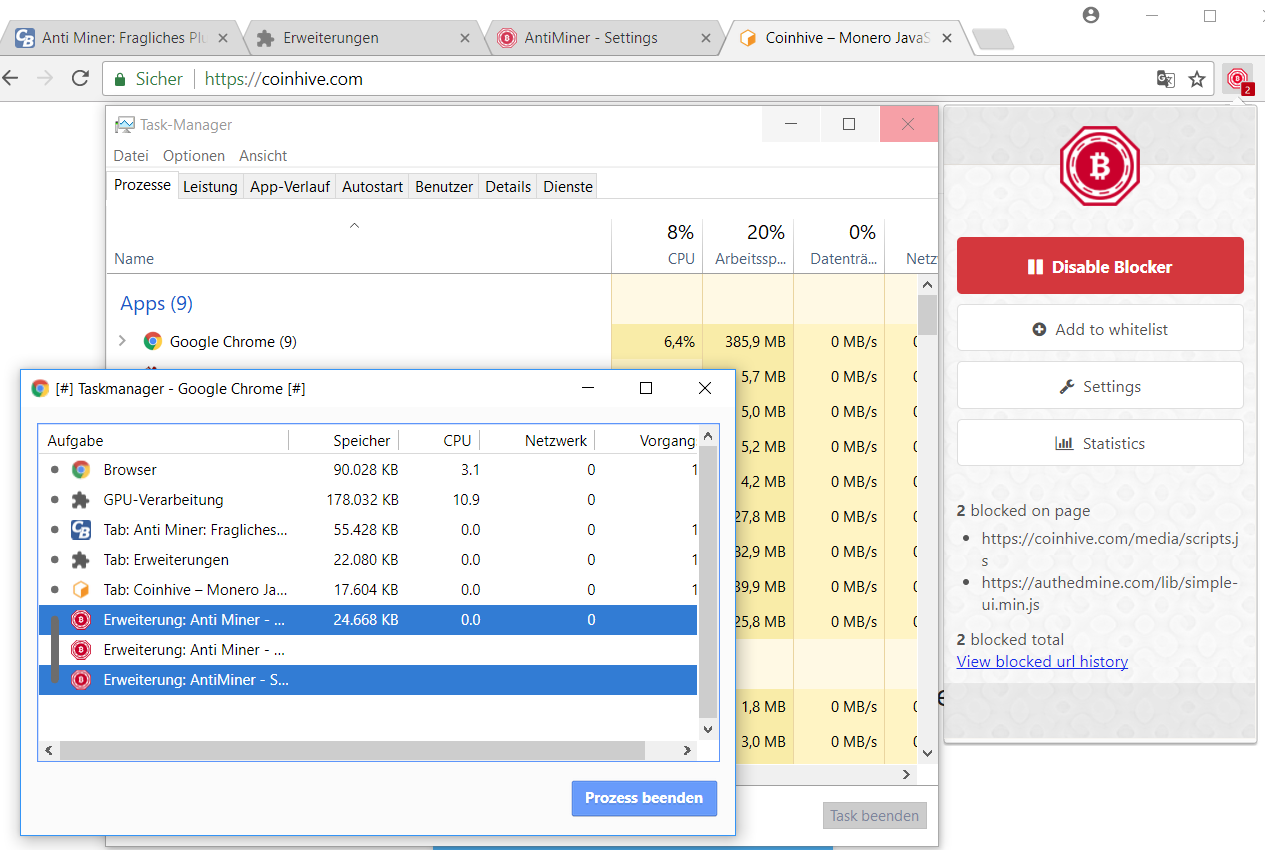The width and height of the screenshot is (1265, 850).
Task: Expand the Google Chrome (9) app group
Action: [122, 341]
